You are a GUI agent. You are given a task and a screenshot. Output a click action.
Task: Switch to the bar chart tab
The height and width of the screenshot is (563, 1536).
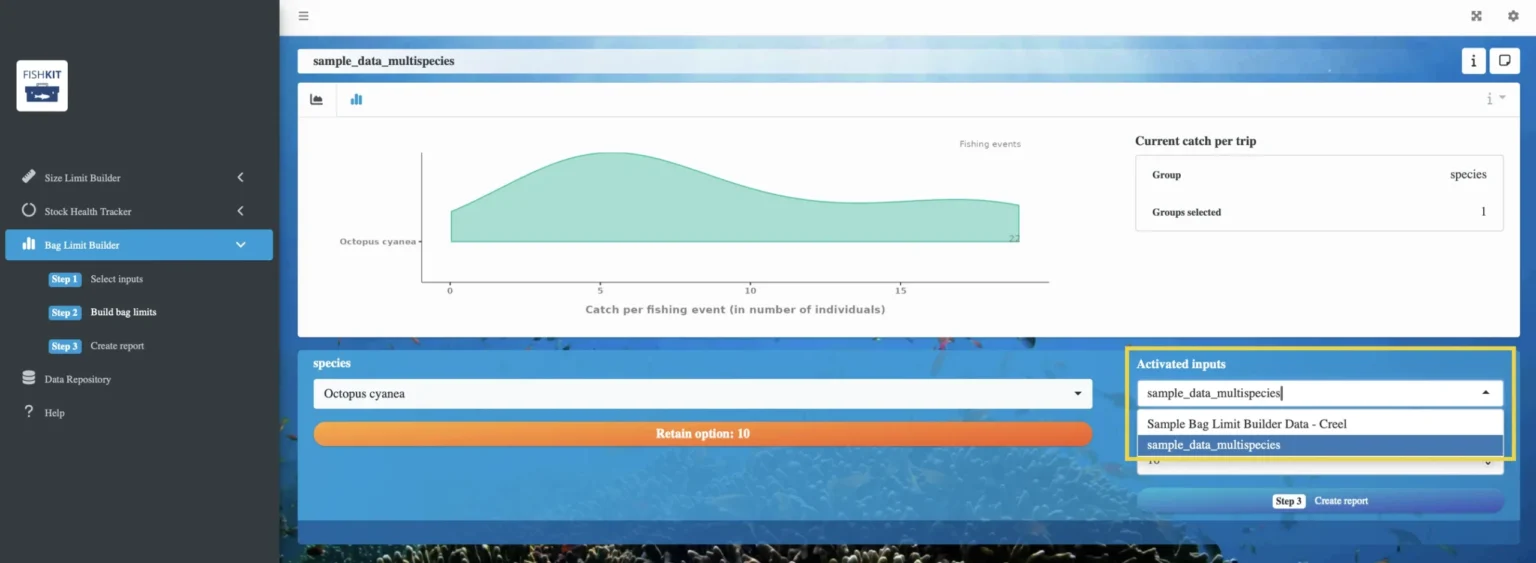point(356,99)
